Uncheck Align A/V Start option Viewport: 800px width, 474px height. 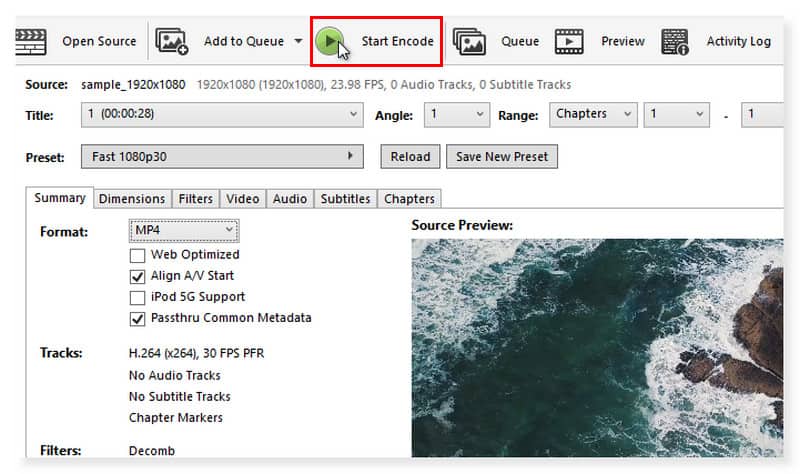coord(138,276)
